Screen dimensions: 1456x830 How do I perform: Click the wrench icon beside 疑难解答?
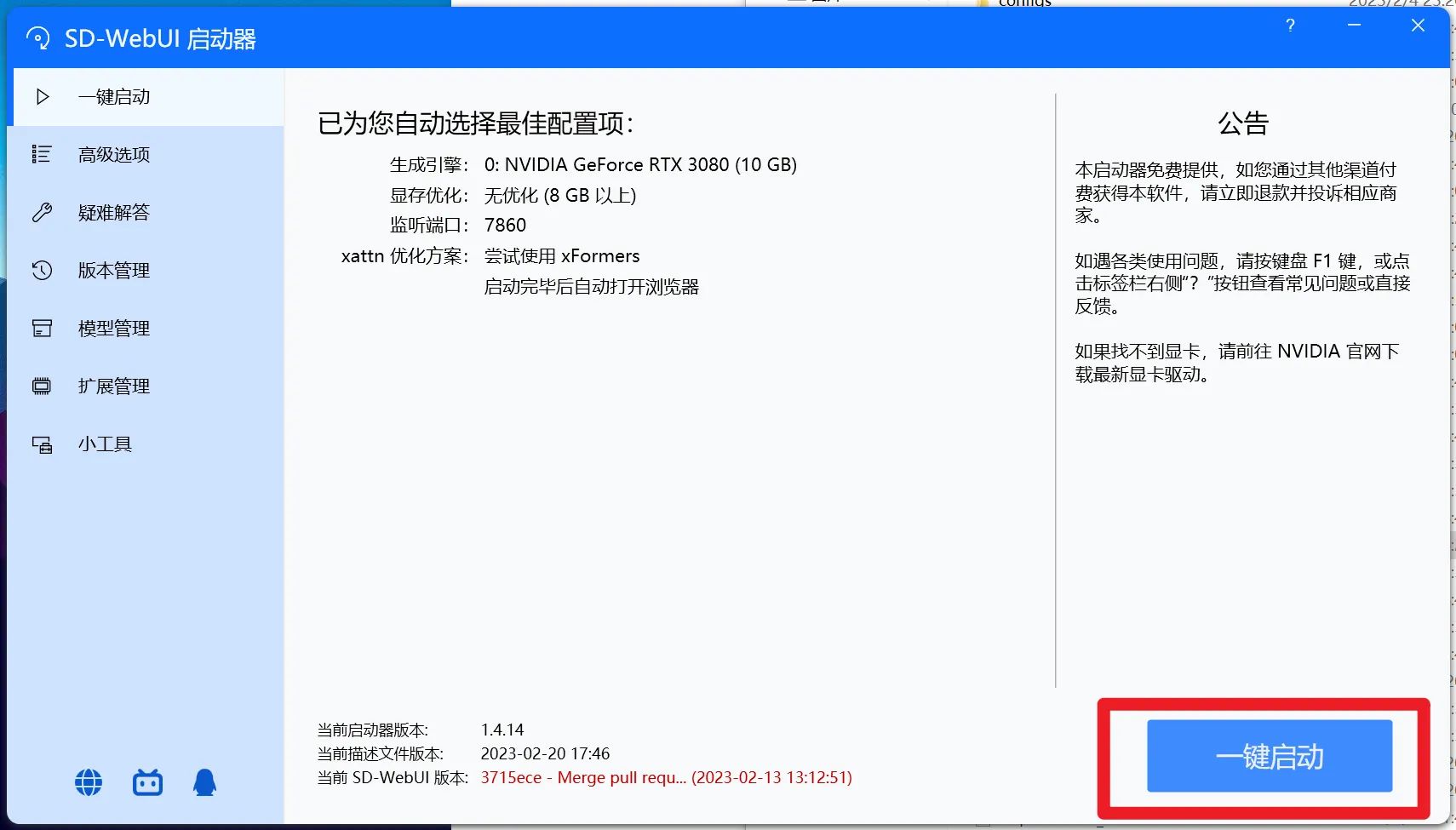tap(42, 212)
